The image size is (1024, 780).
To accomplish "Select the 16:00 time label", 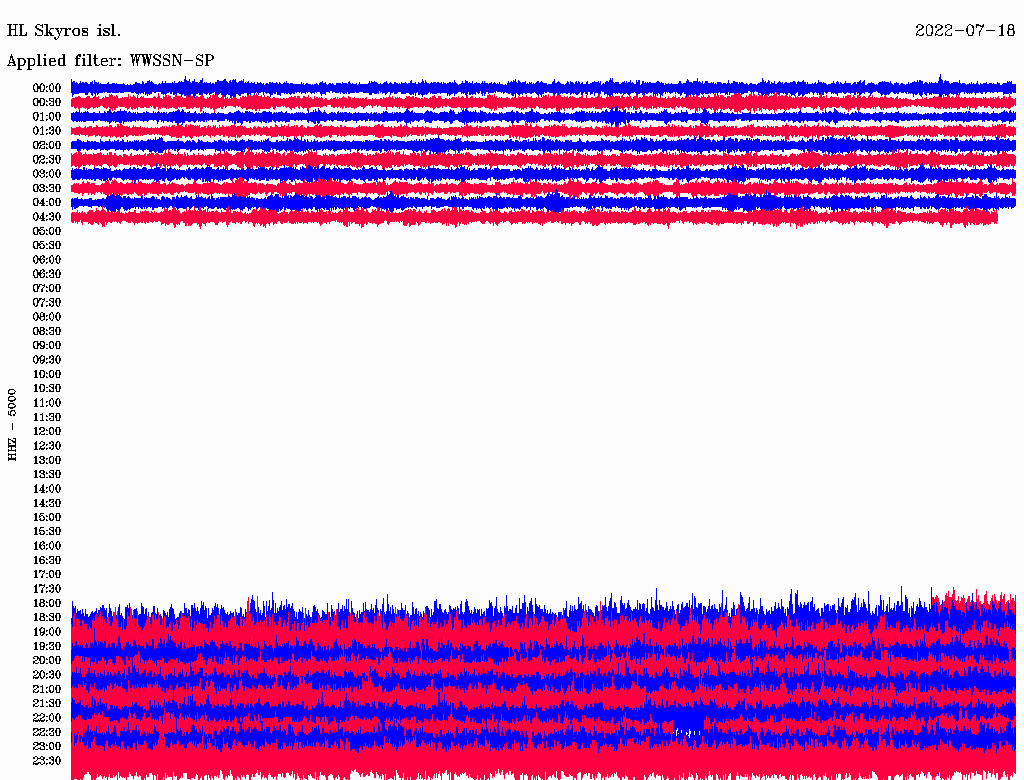I will pyautogui.click(x=47, y=545).
